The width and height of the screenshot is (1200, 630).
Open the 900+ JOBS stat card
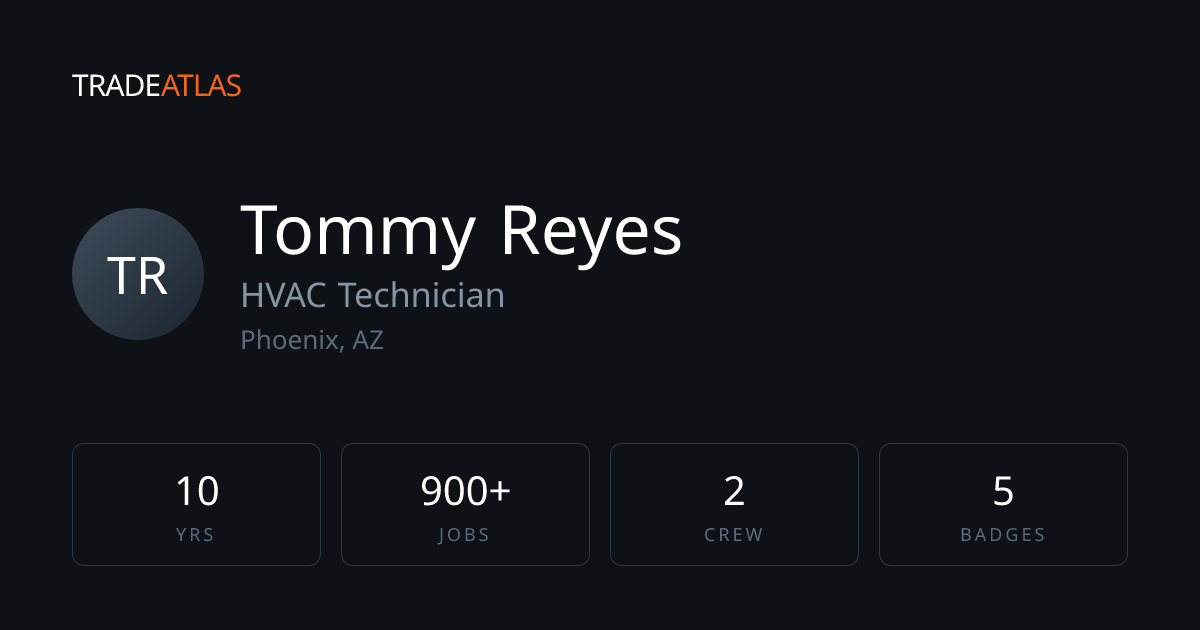pos(465,504)
